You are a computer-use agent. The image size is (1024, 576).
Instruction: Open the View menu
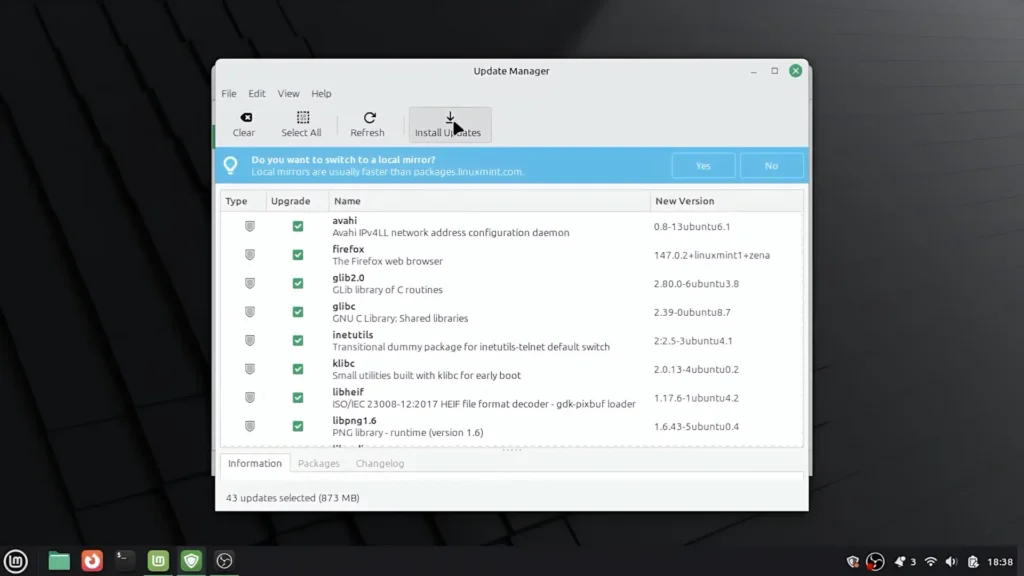pos(288,93)
